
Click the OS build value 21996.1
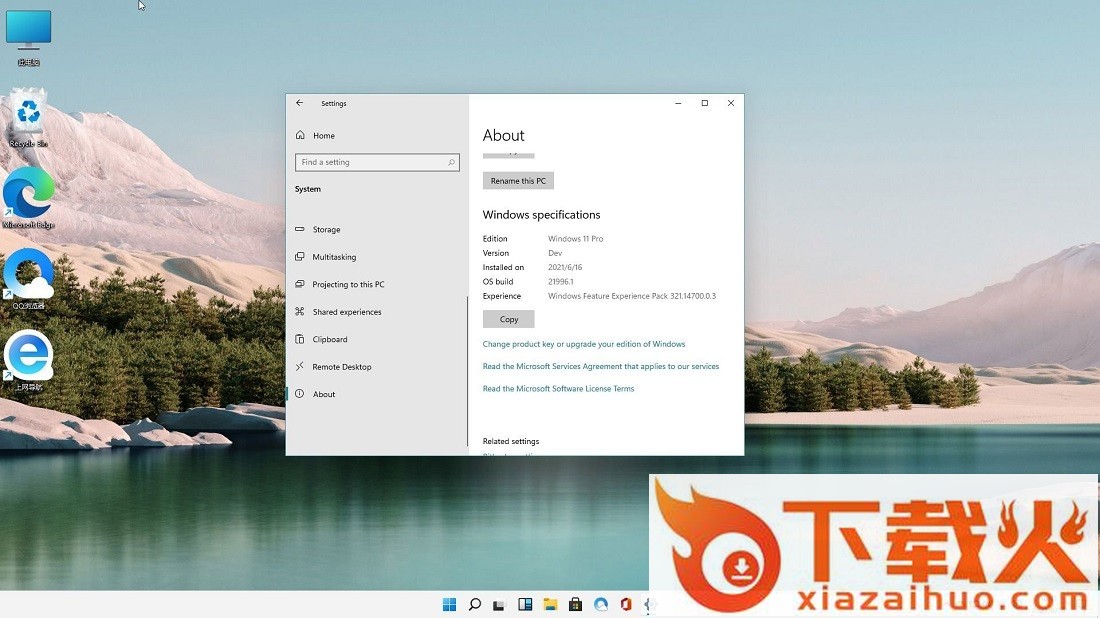[561, 281]
